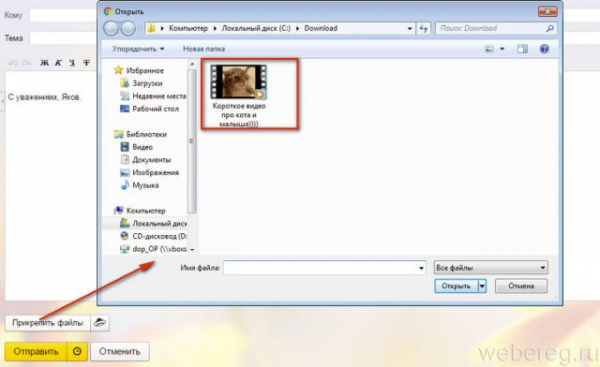Select Рабочий стол in favorites

pyautogui.click(x=150, y=109)
